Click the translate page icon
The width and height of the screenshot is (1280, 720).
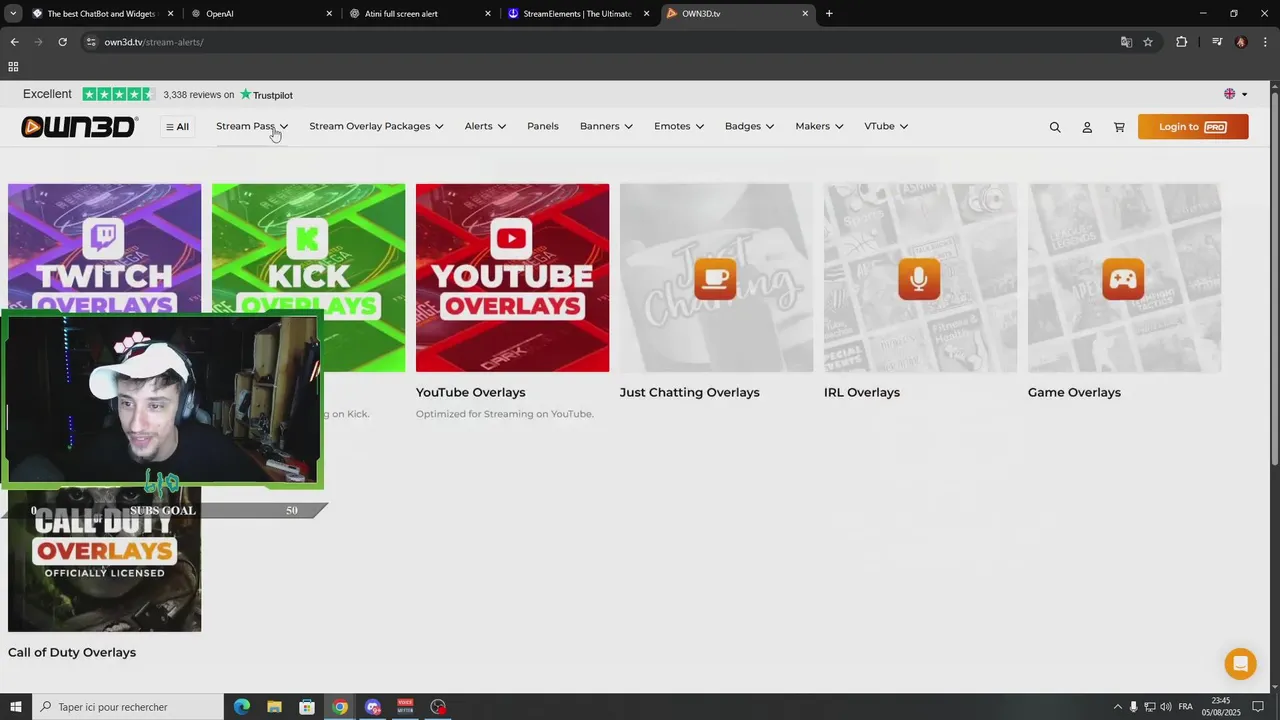(x=1126, y=42)
